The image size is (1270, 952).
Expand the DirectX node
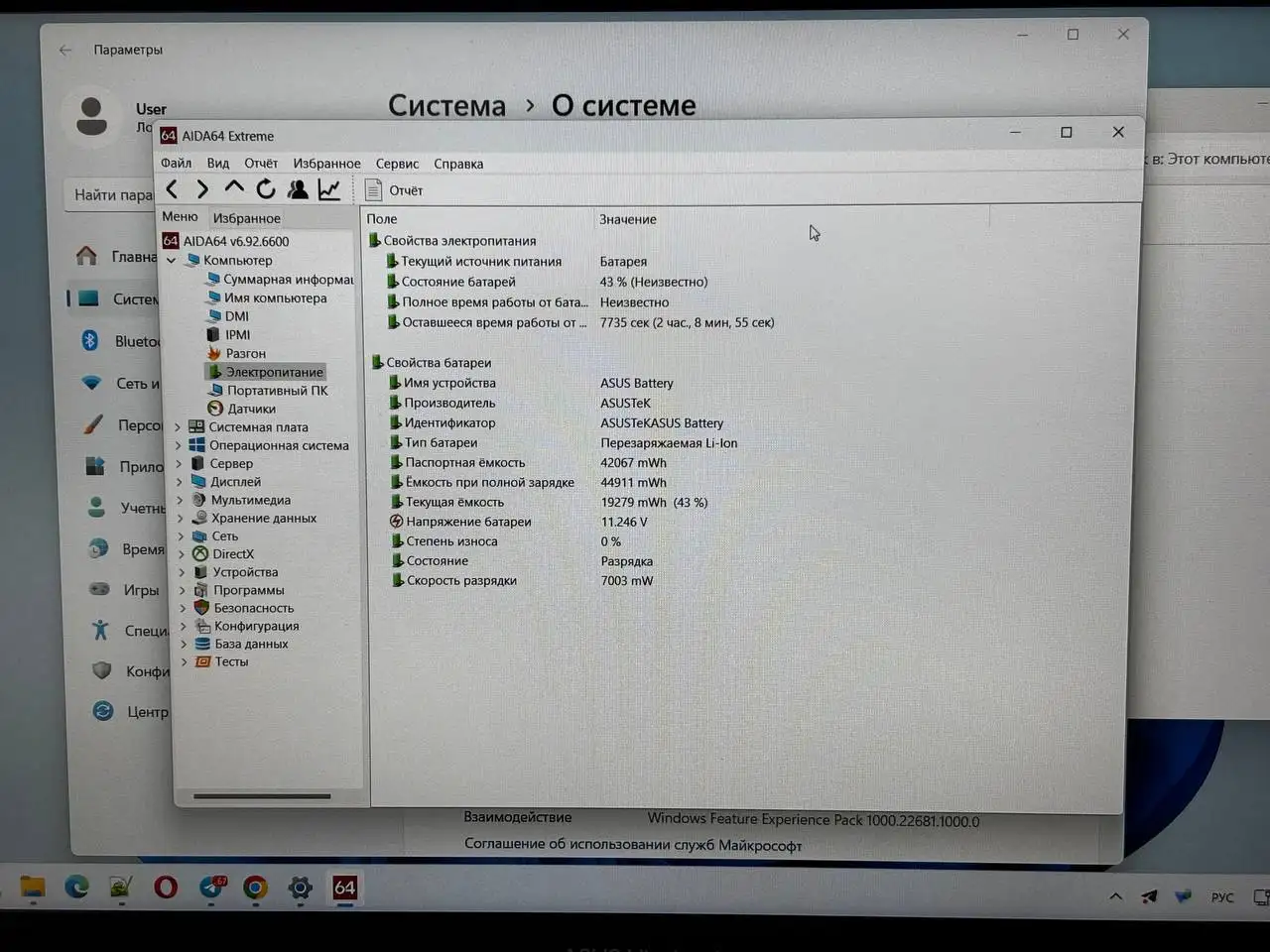pos(182,554)
